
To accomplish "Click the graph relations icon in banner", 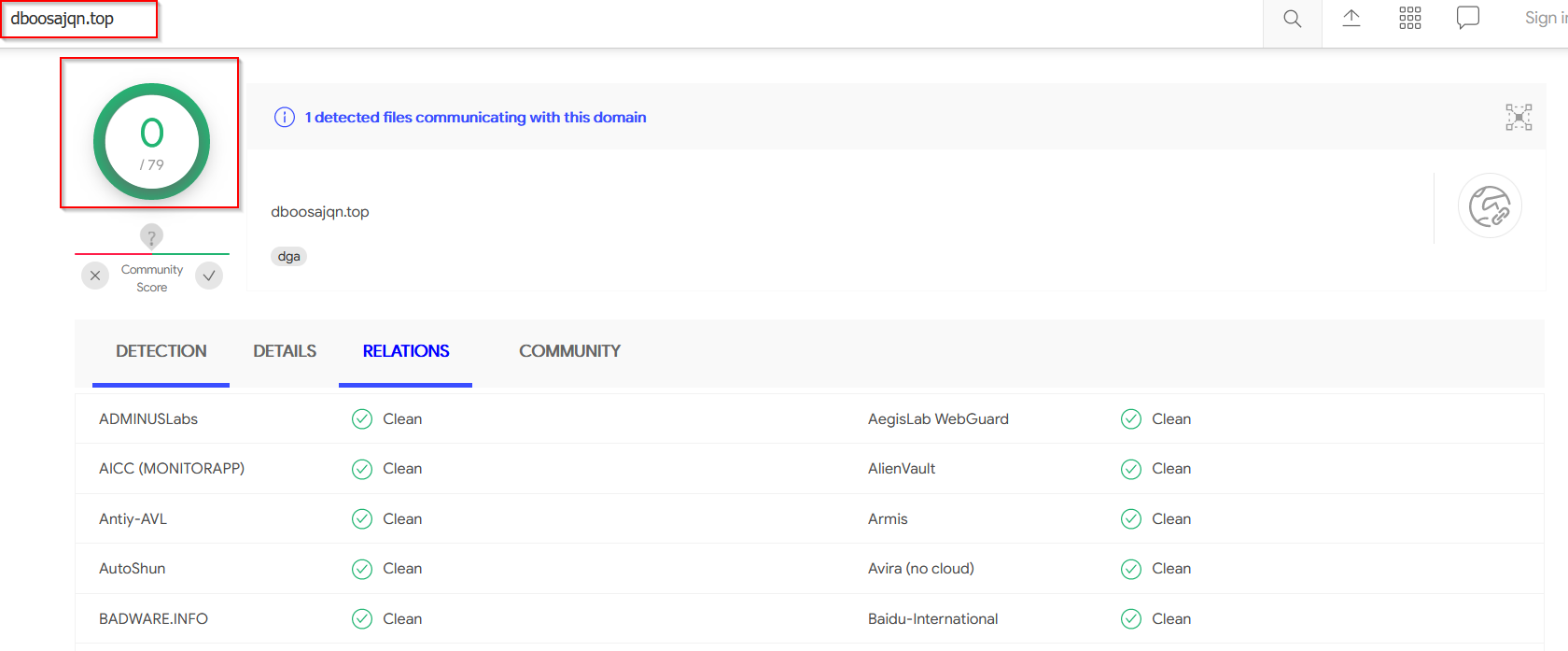I will click(x=1518, y=117).
